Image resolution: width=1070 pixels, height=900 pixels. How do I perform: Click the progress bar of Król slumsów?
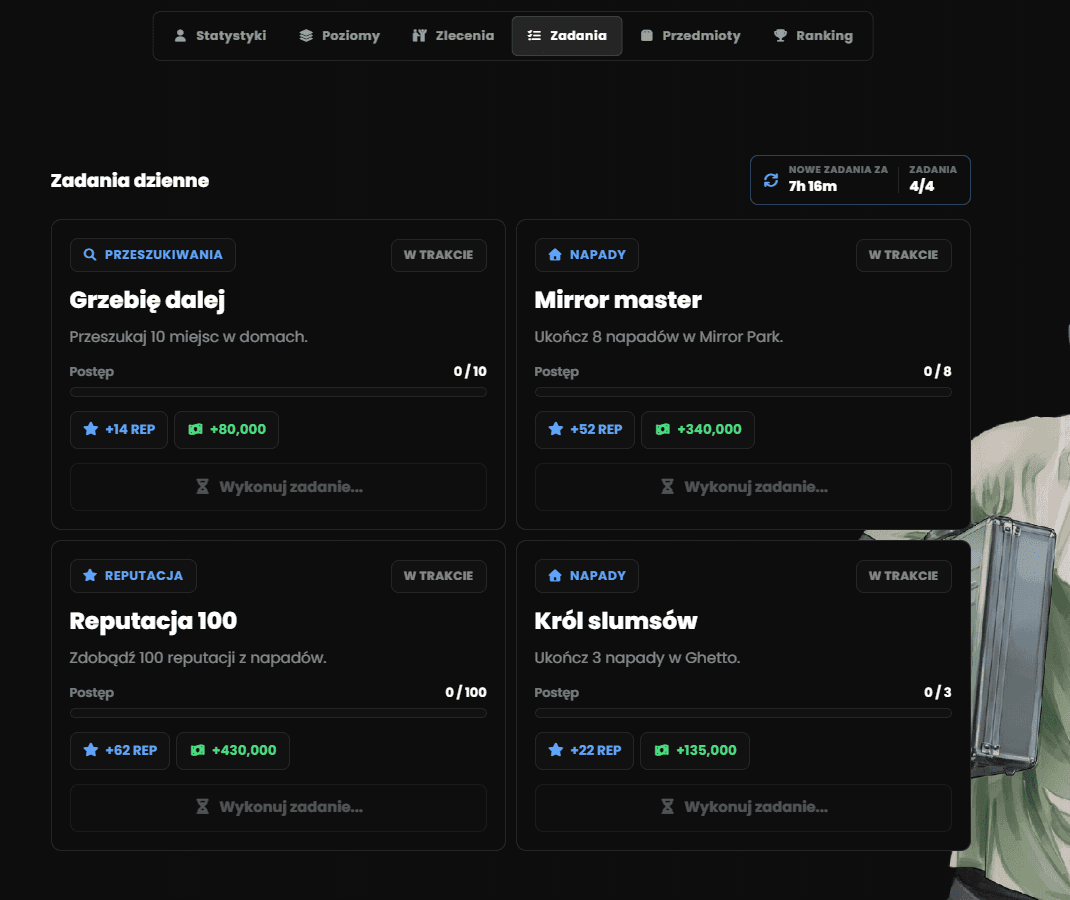click(743, 713)
